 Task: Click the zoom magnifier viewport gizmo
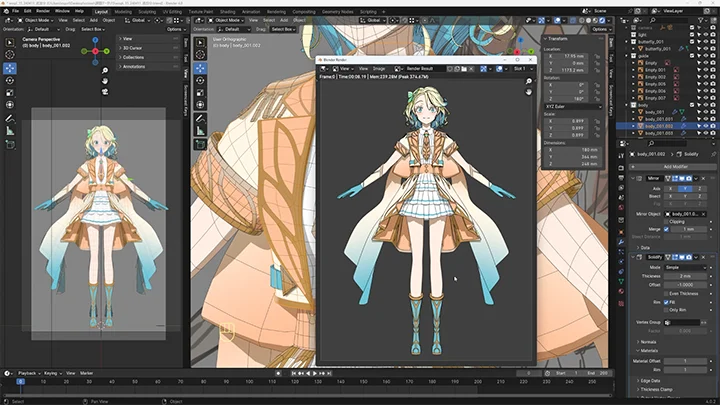(106, 72)
